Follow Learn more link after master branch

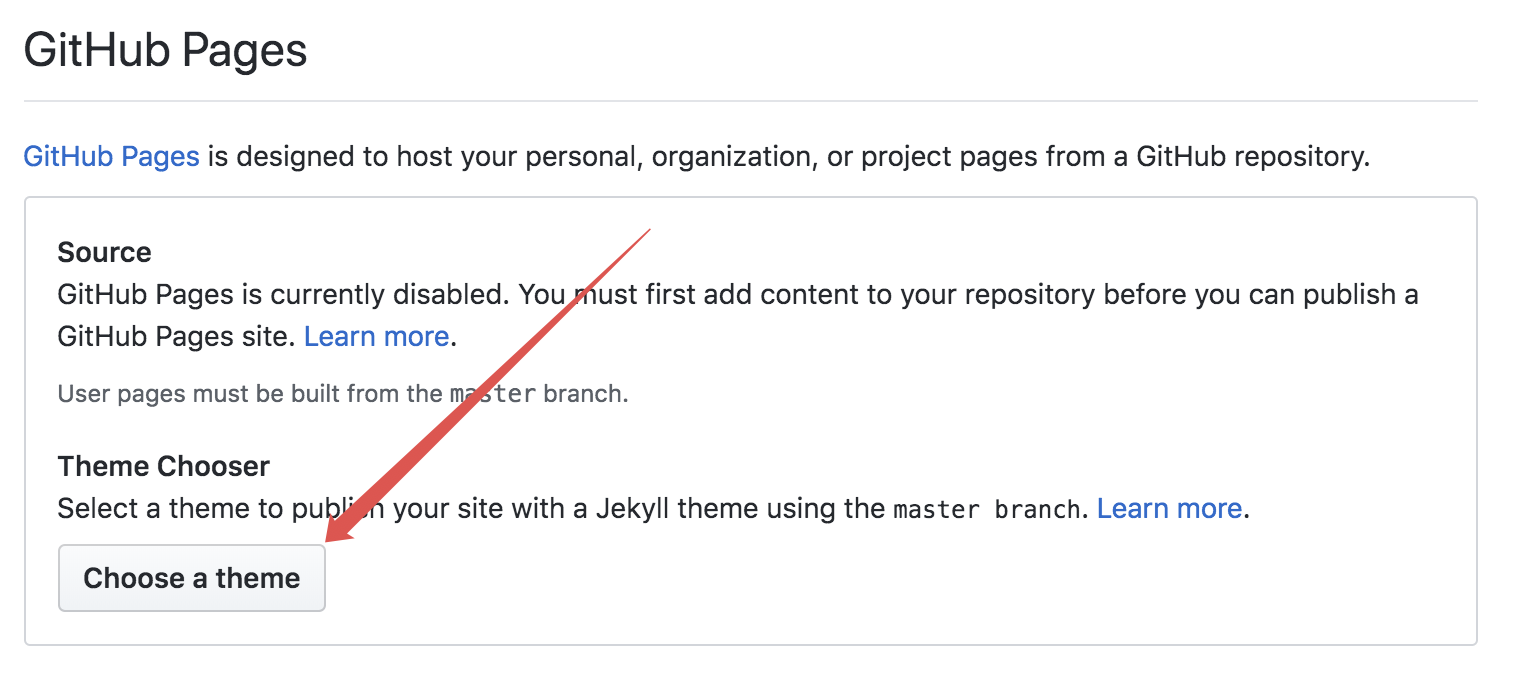click(x=1169, y=509)
